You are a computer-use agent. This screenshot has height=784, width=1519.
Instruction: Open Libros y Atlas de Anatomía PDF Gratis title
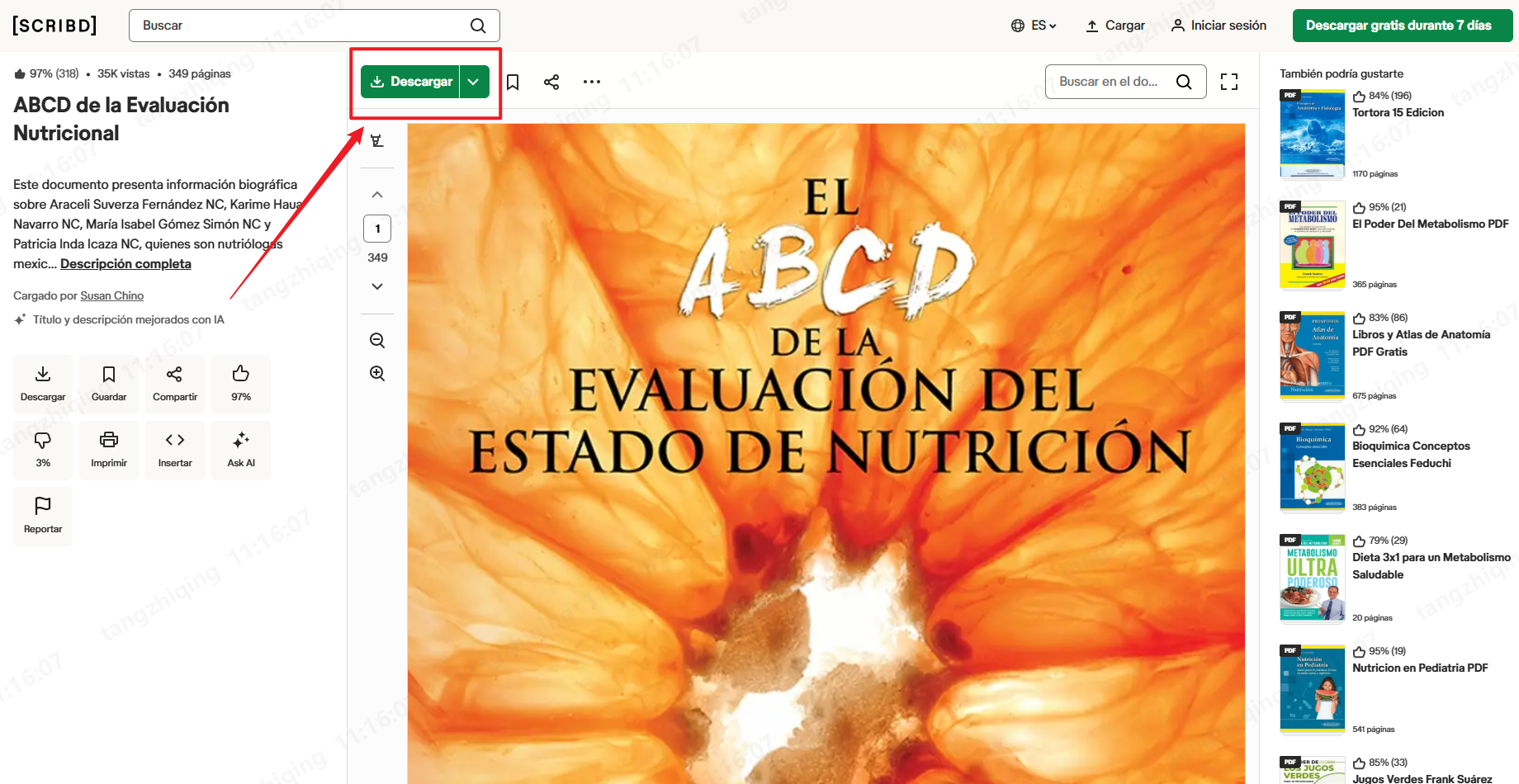[1421, 343]
